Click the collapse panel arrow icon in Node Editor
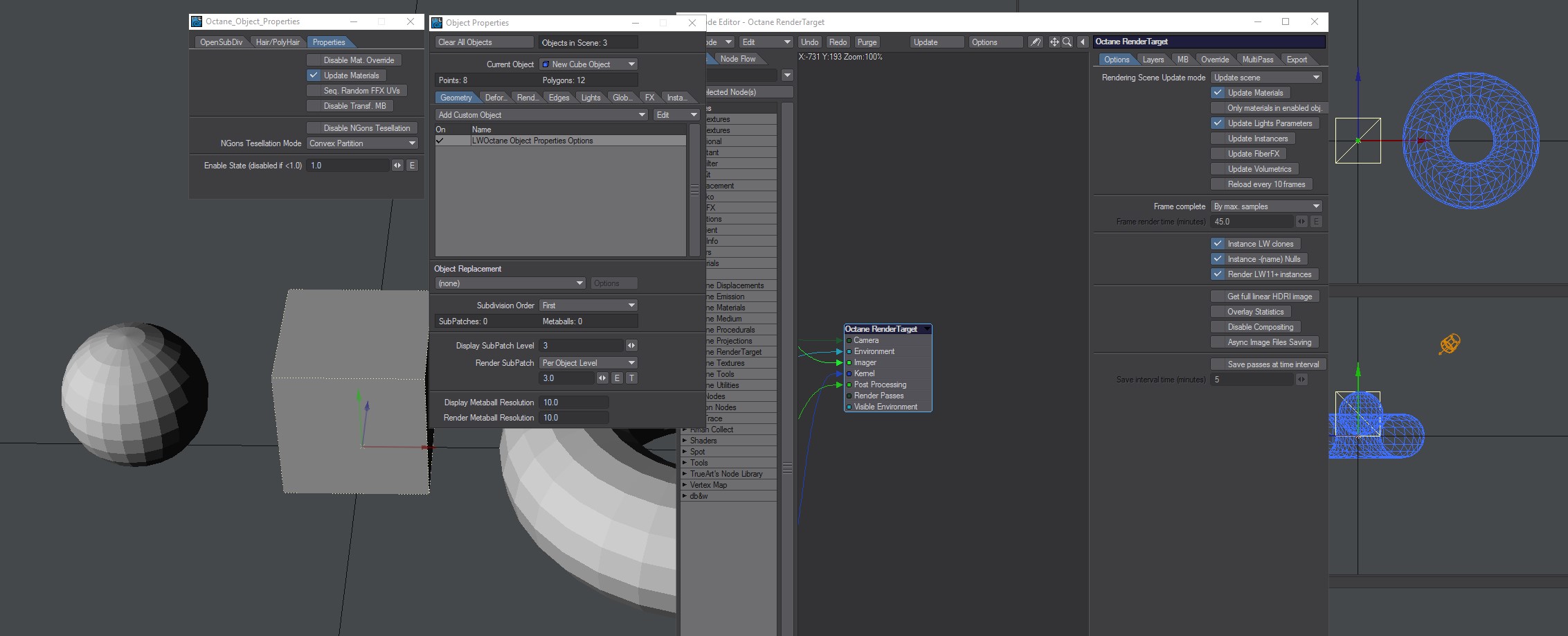 pyautogui.click(x=1083, y=42)
